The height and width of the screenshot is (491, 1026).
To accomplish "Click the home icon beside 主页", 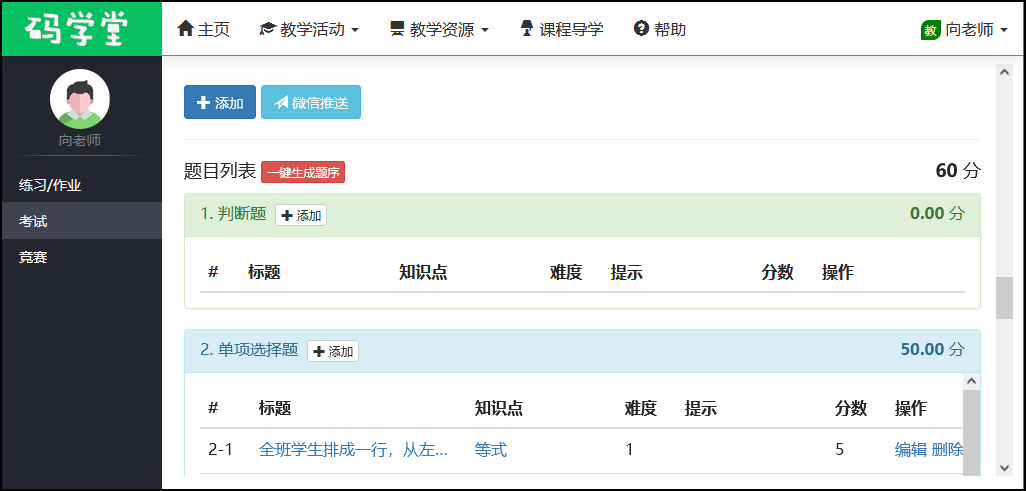I will click(186, 29).
